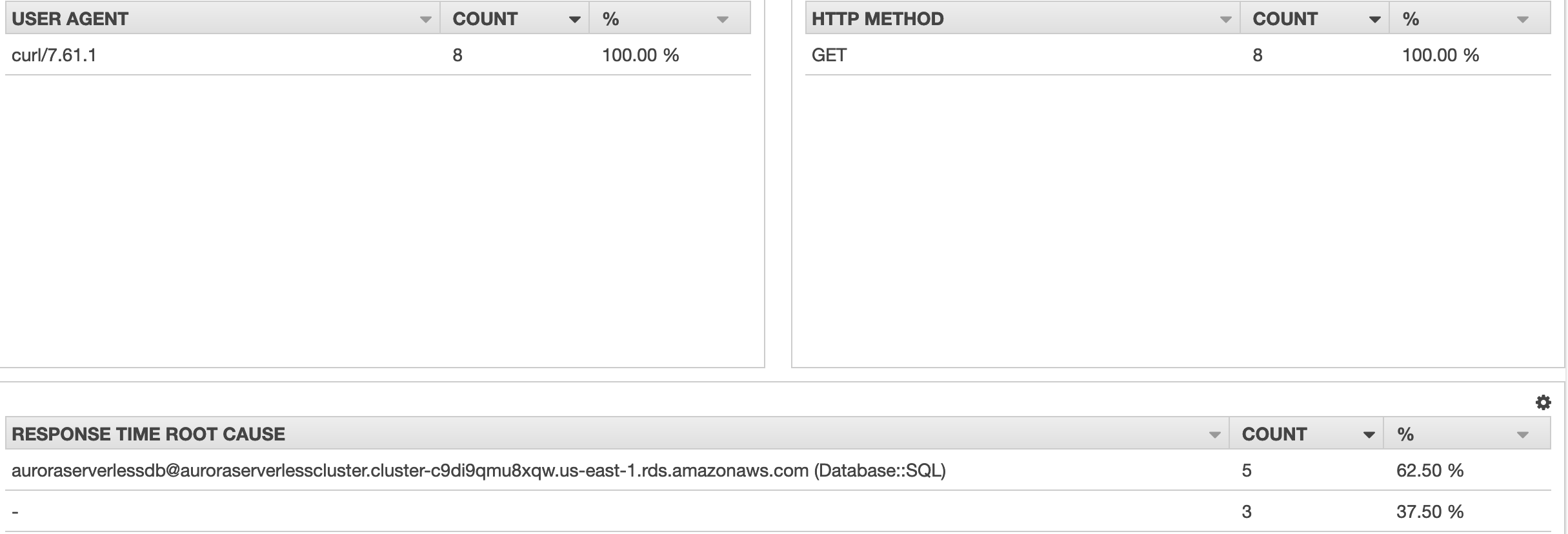This screenshot has height=534, width=1568.
Task: Select the auroraserverlessdb Database::SQL root cause row
Action: click(778, 470)
